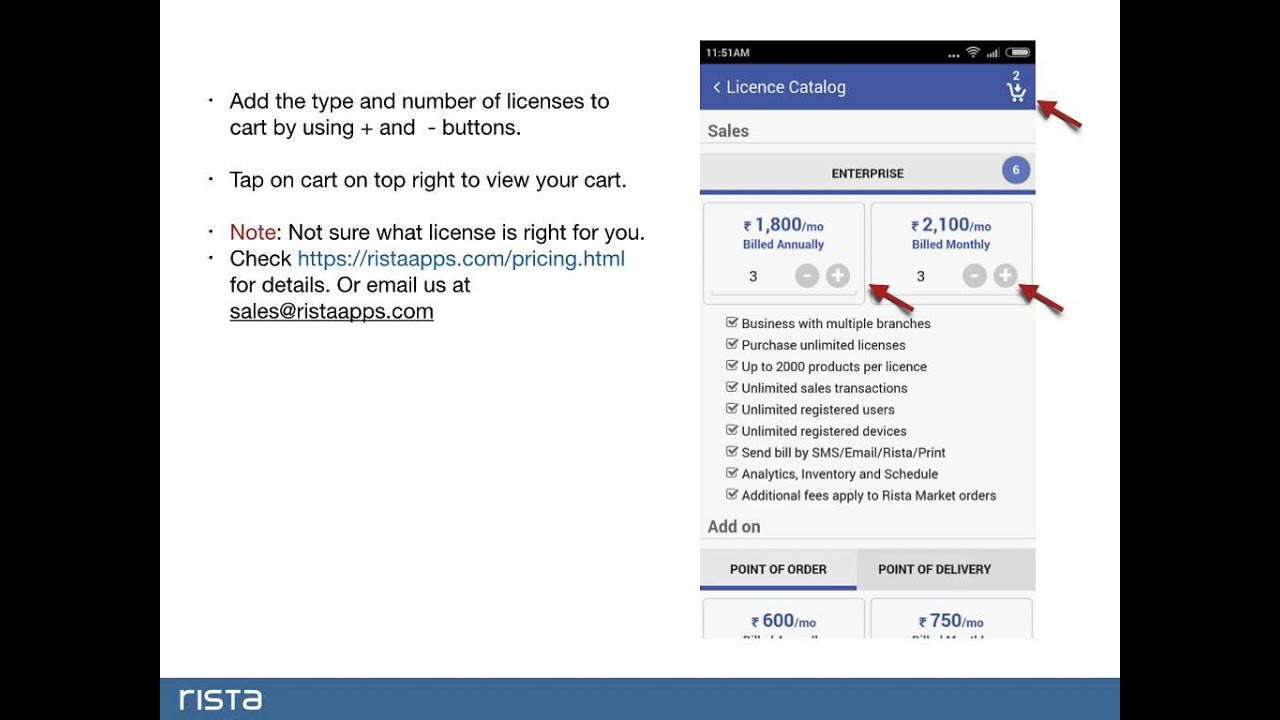
Task: Click the 11:51AM clock in status bar
Action: pyautogui.click(x=727, y=52)
